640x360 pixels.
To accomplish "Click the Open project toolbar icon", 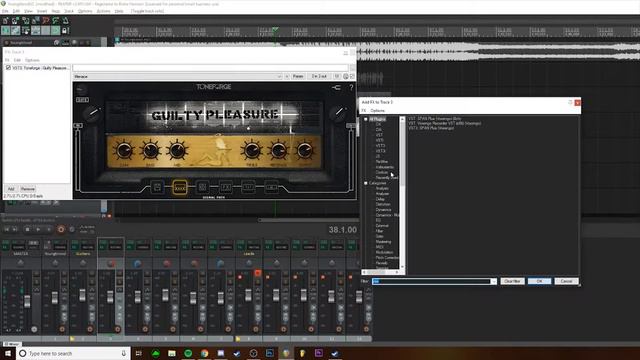I will click(x=16, y=20).
